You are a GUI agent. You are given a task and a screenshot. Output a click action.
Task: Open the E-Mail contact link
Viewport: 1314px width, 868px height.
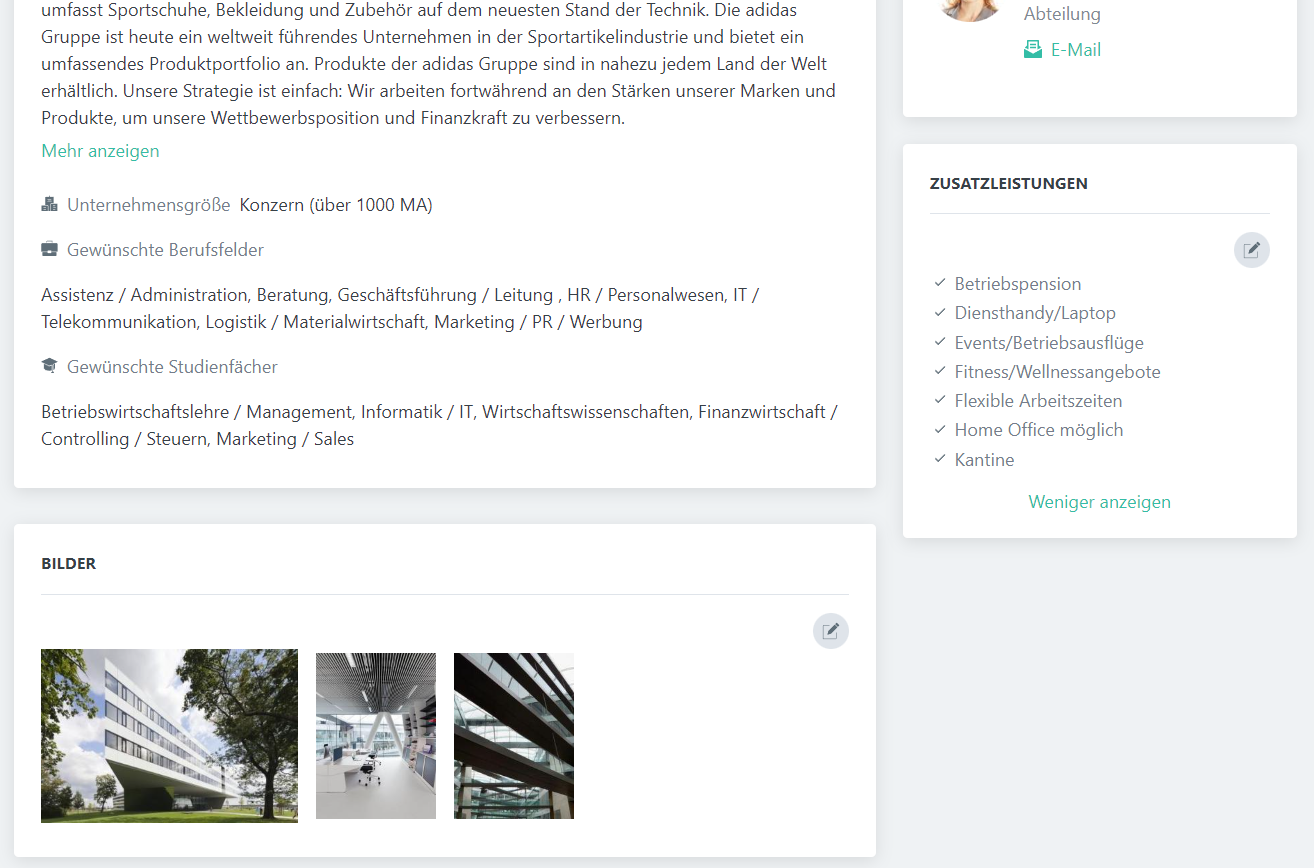tap(1075, 50)
